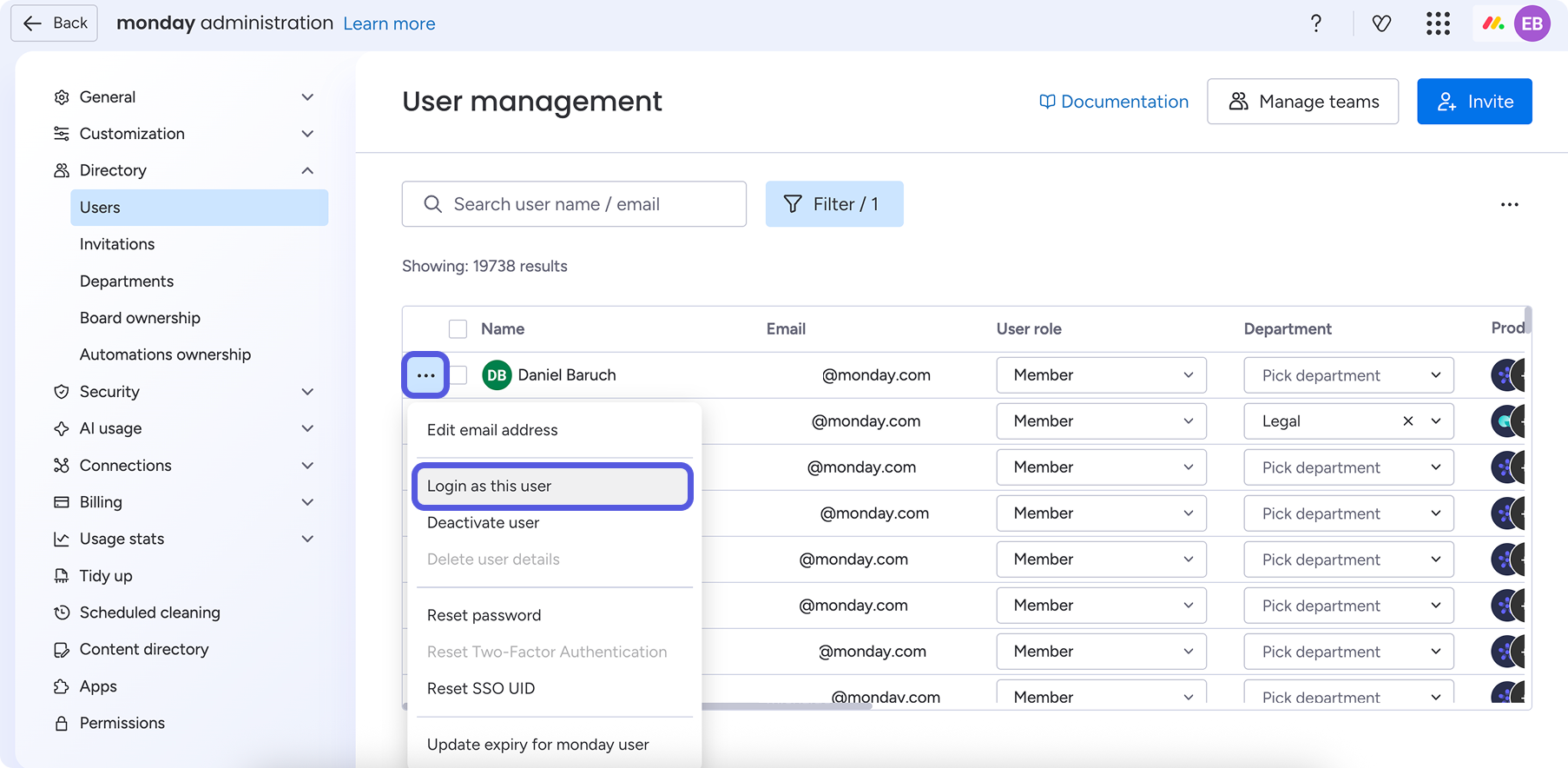Expand the Security section chevron
Image resolution: width=1568 pixels, height=768 pixels.
(307, 392)
